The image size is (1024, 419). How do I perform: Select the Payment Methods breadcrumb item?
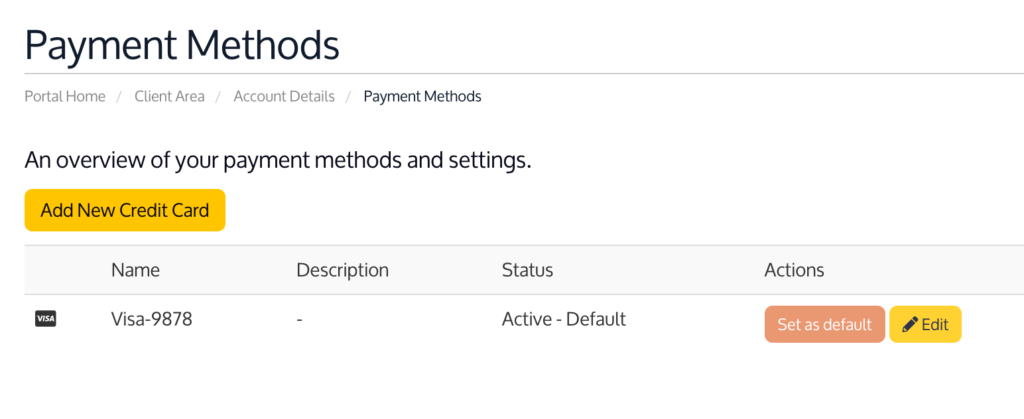tap(422, 97)
